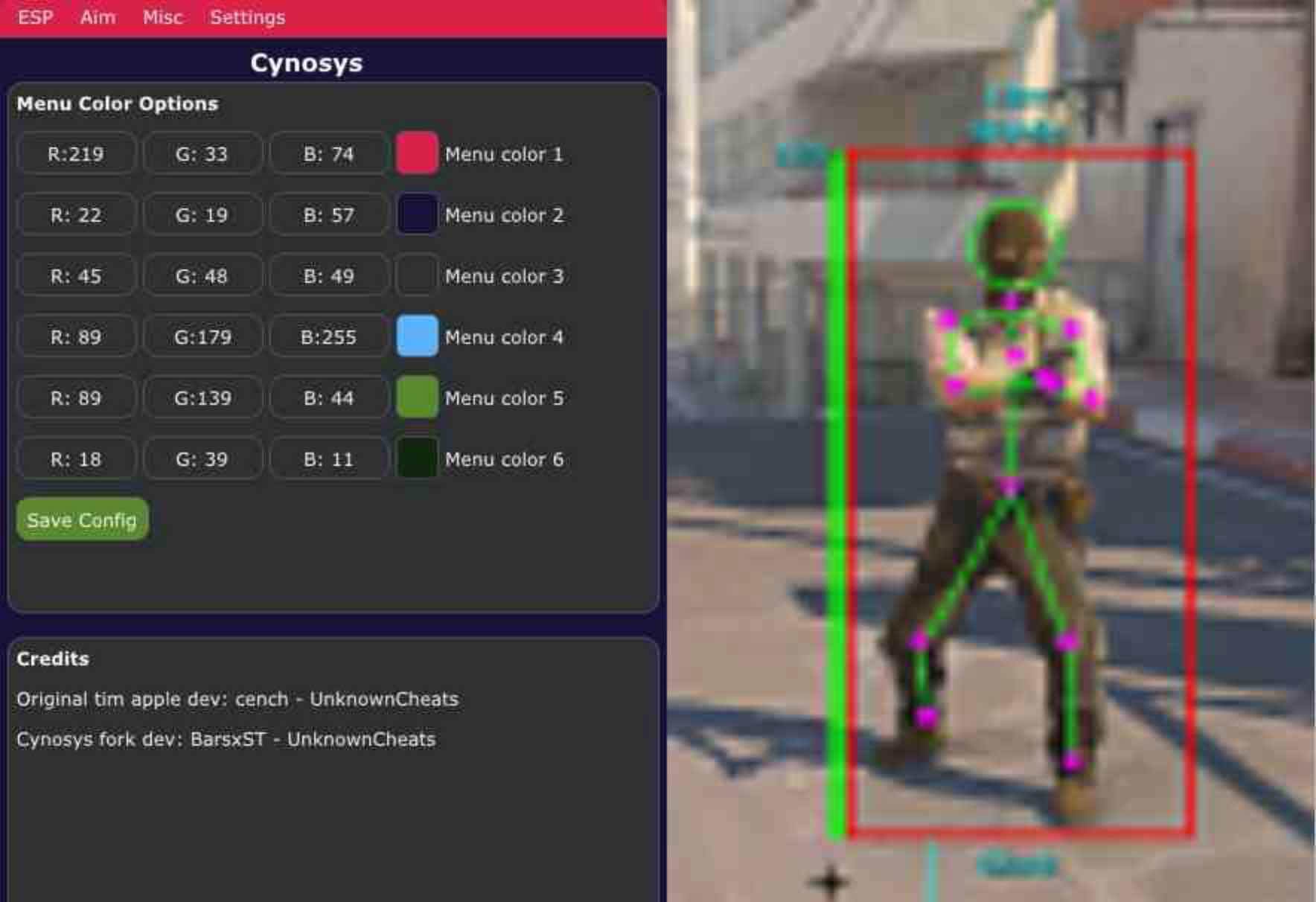Edit R: 22 field of Menu color 2
1316x902 pixels.
coord(76,215)
